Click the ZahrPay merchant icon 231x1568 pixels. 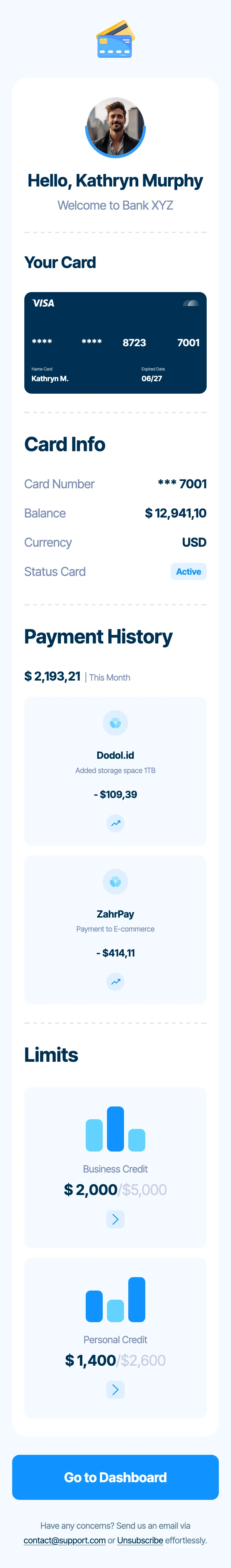click(115, 881)
